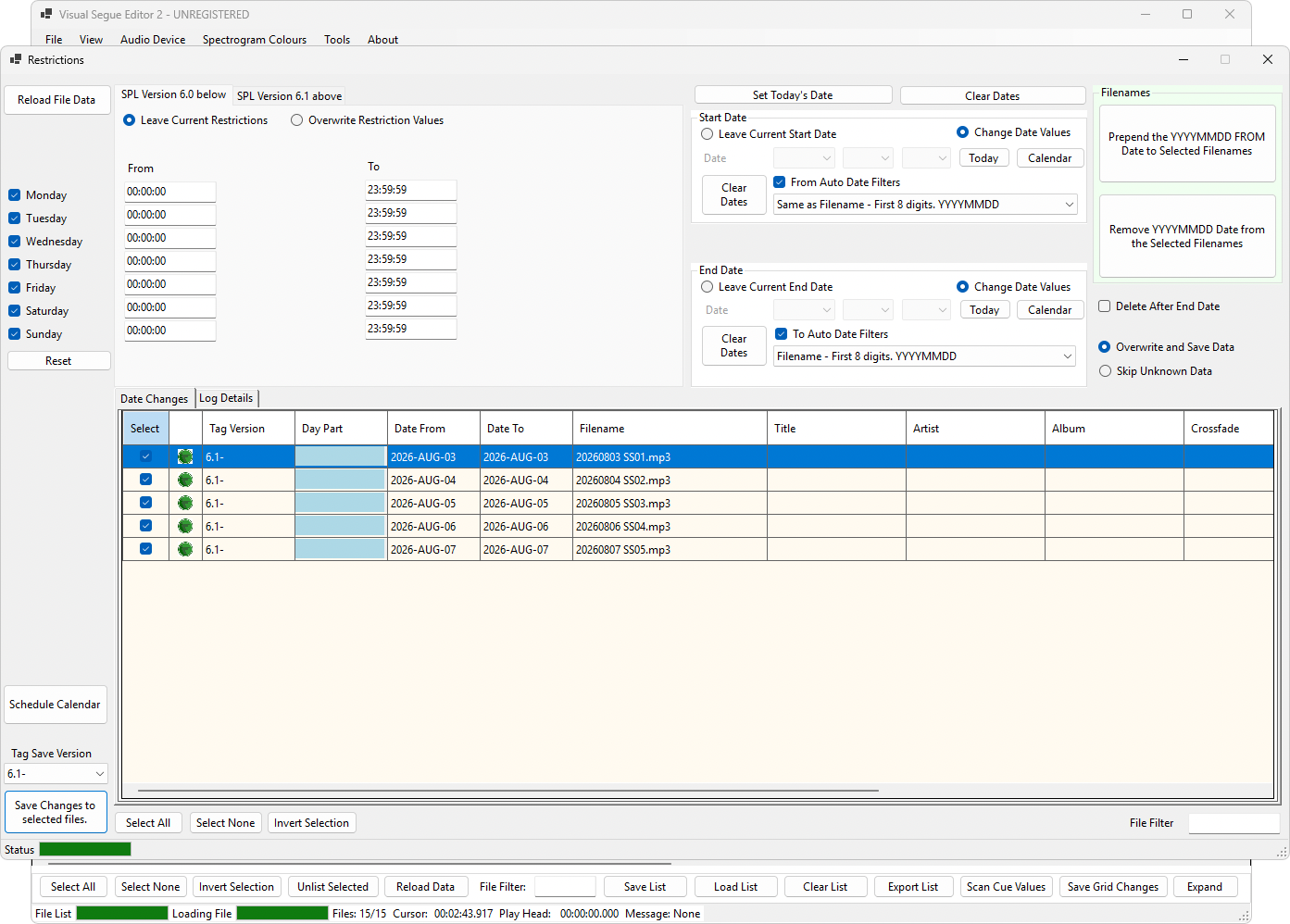Open first End Date date dropdown
This screenshot has height=924, width=1290.
coord(804,310)
